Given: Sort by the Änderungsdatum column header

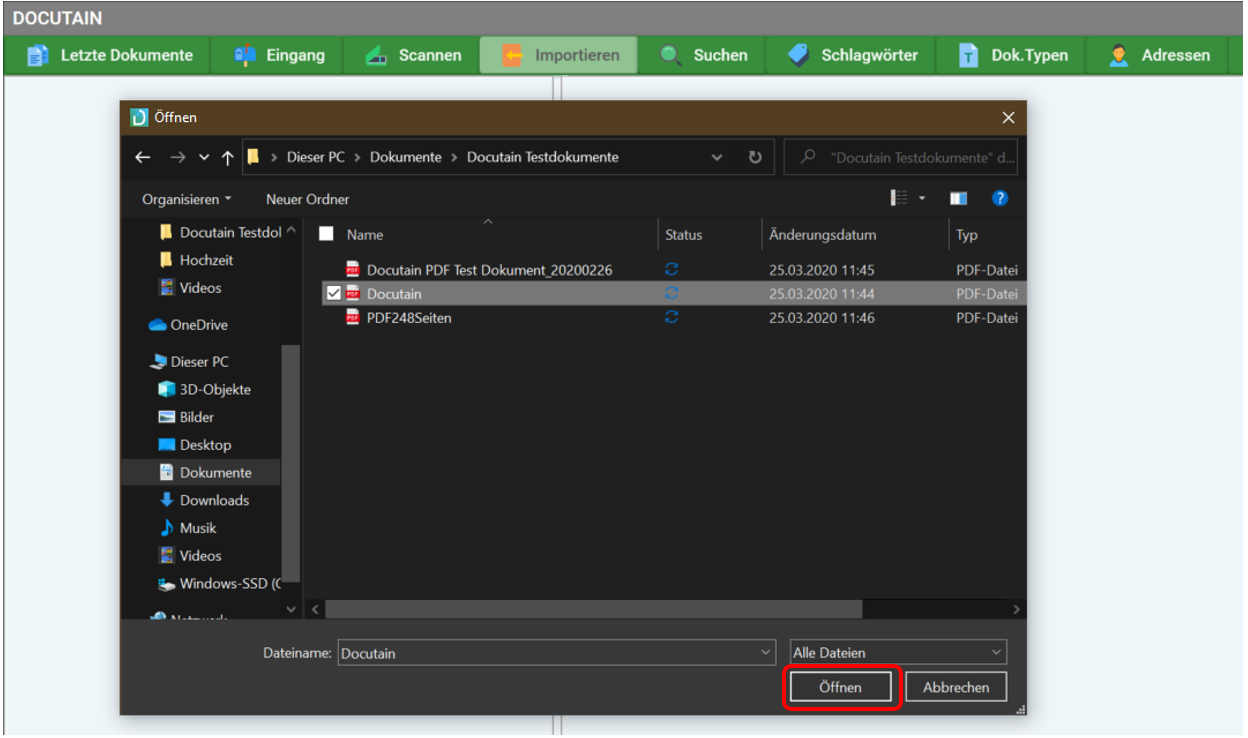Looking at the screenshot, I should pos(822,235).
